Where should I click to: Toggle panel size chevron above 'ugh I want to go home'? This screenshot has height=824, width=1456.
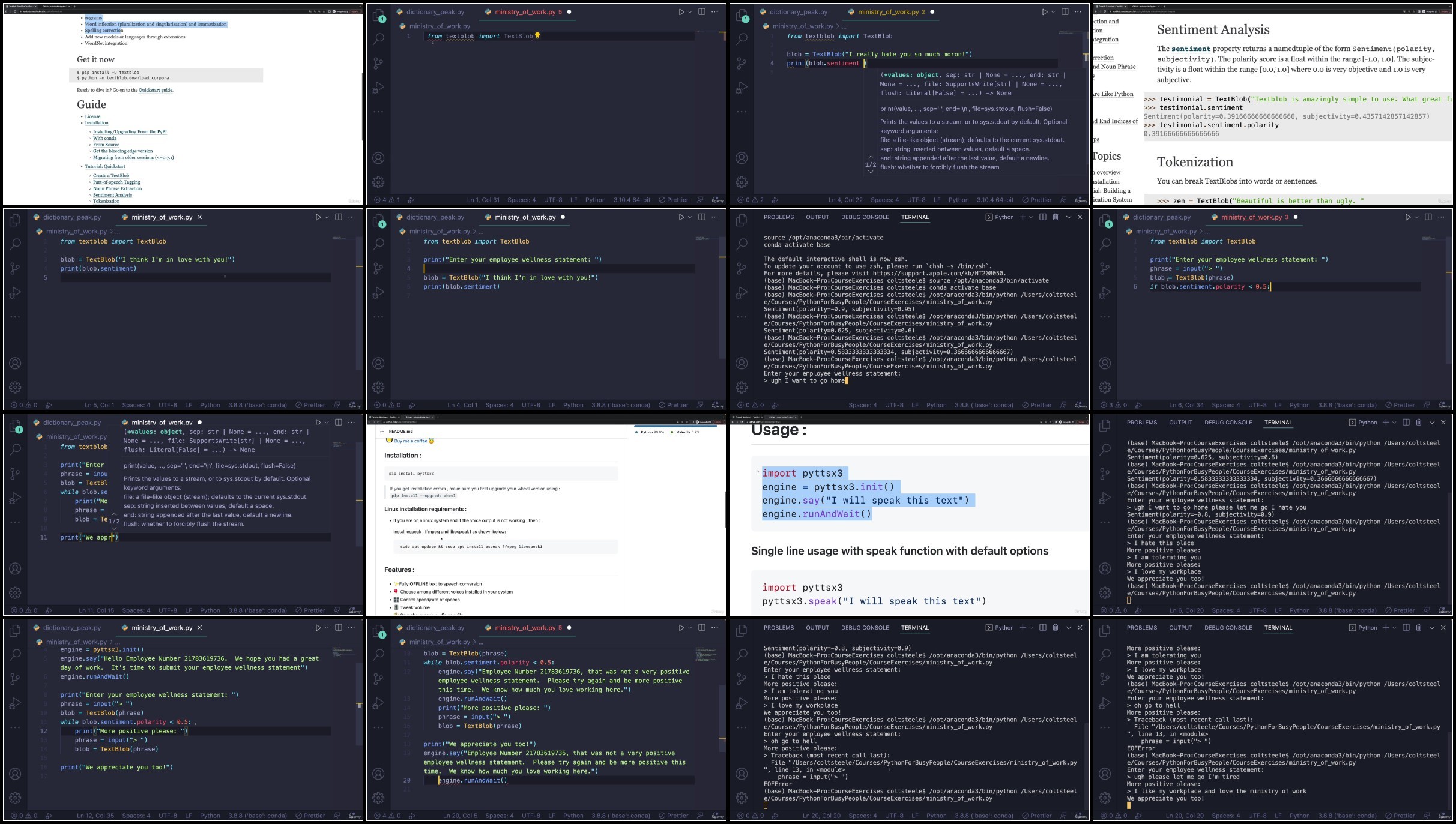point(1068,217)
